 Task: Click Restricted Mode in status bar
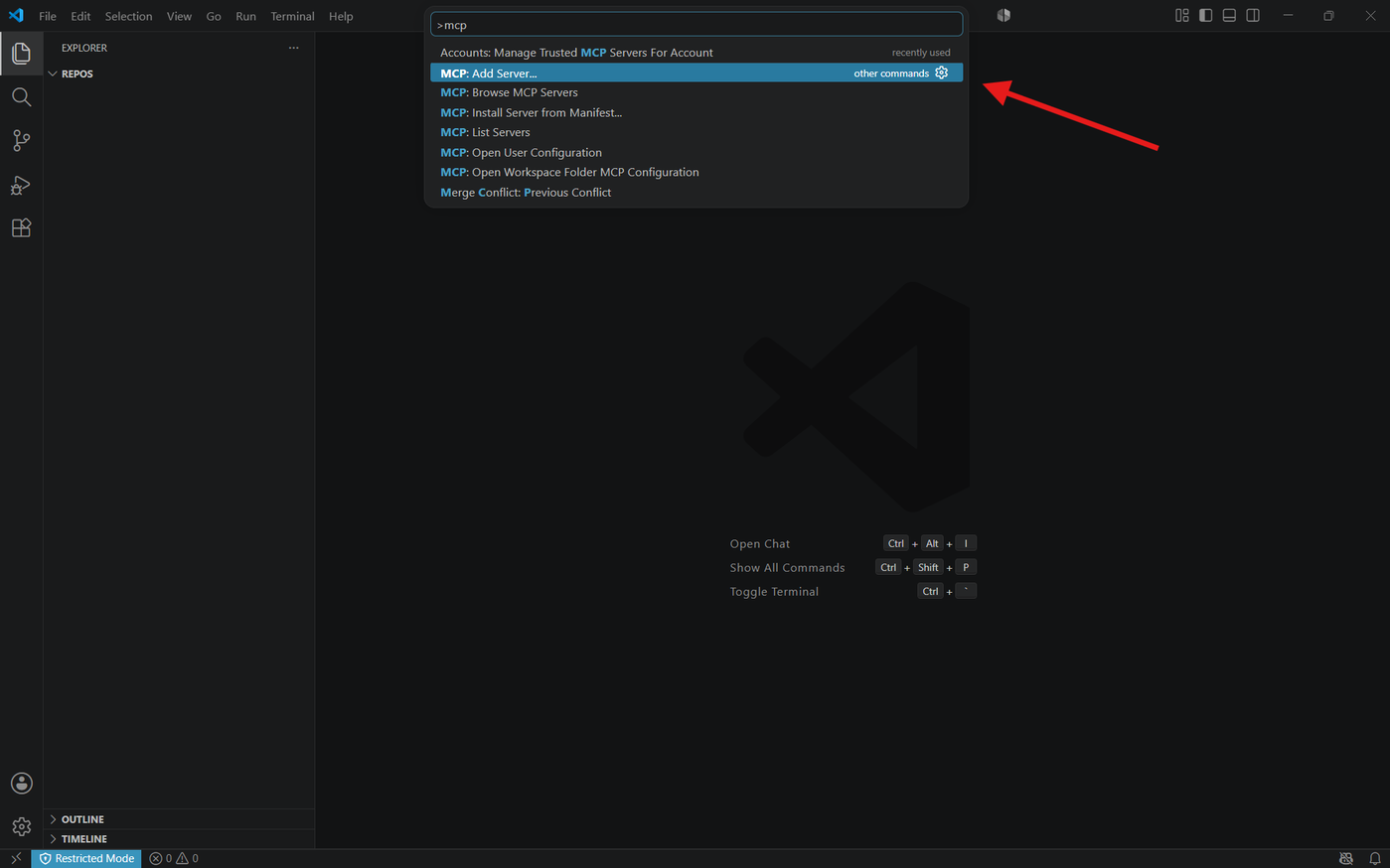[x=86, y=858]
